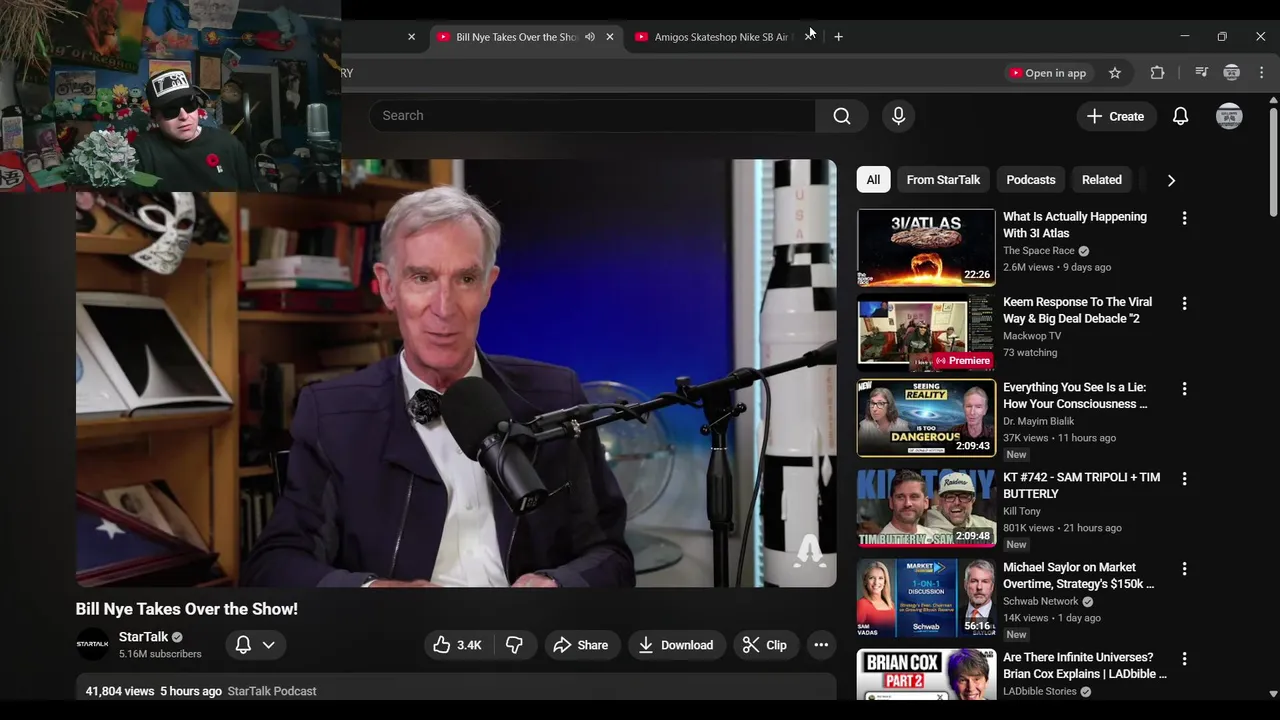Image resolution: width=1280 pixels, height=720 pixels.
Task: Open What Is Actually Happening With 3I Atlas title
Action: [1075, 225]
